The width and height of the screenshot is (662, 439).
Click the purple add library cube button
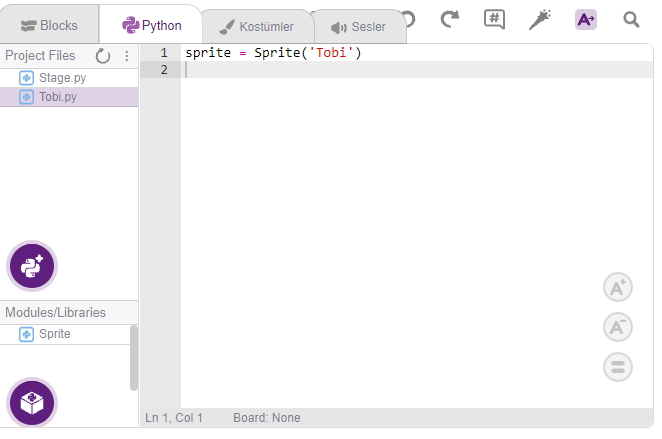[x=33, y=403]
